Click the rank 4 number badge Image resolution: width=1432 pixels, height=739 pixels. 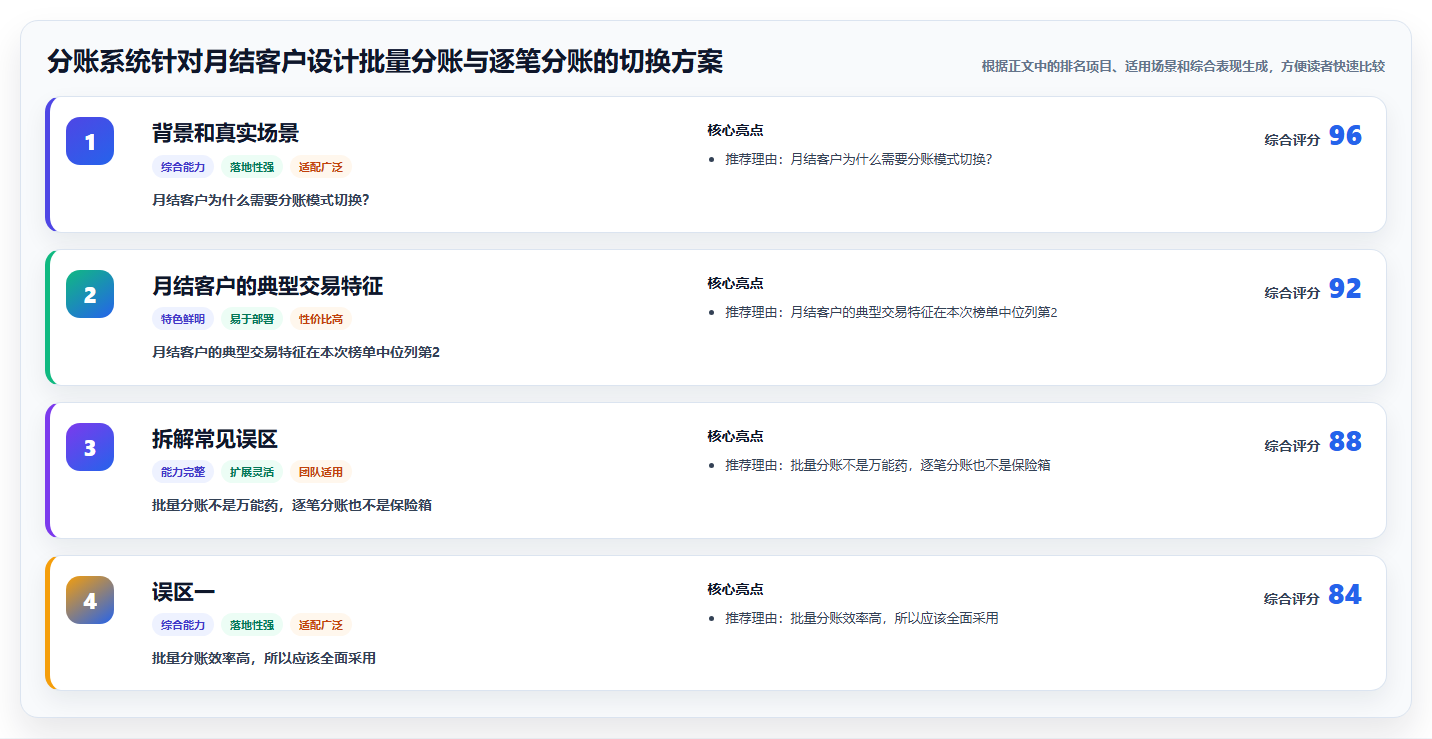point(90,600)
